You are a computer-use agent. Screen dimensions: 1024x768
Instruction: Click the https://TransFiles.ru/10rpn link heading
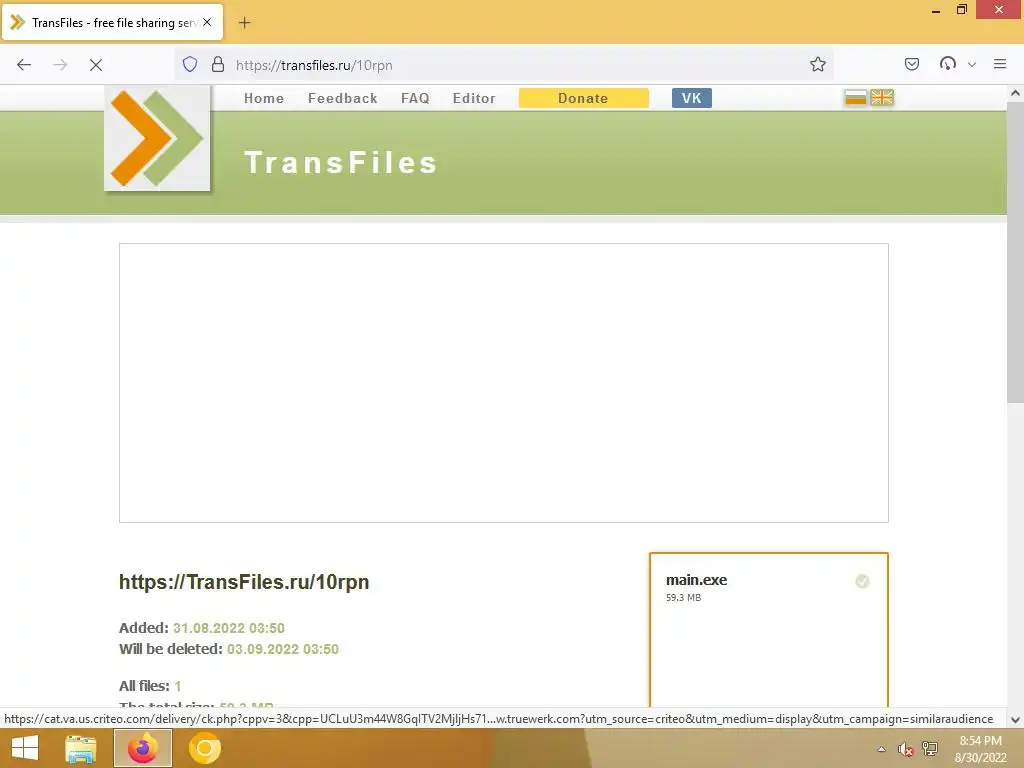[x=244, y=582]
